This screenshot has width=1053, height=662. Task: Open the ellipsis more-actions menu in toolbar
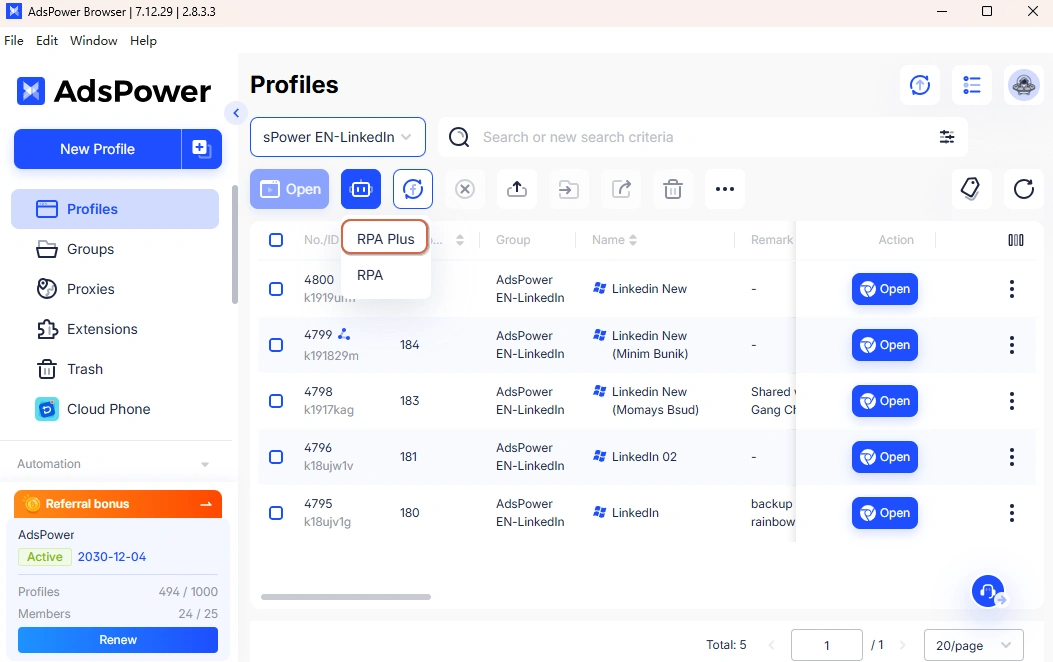tap(724, 188)
